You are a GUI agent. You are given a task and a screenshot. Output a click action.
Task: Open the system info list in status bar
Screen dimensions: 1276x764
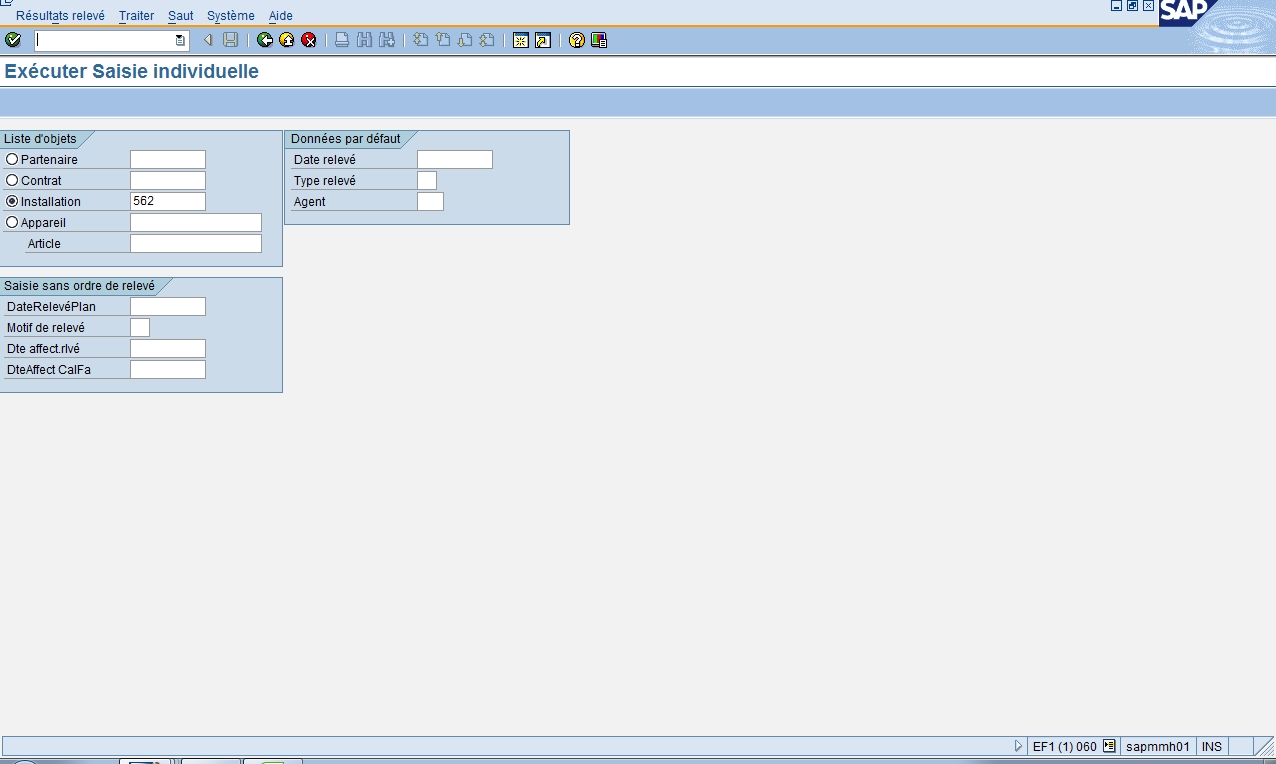click(x=1108, y=746)
